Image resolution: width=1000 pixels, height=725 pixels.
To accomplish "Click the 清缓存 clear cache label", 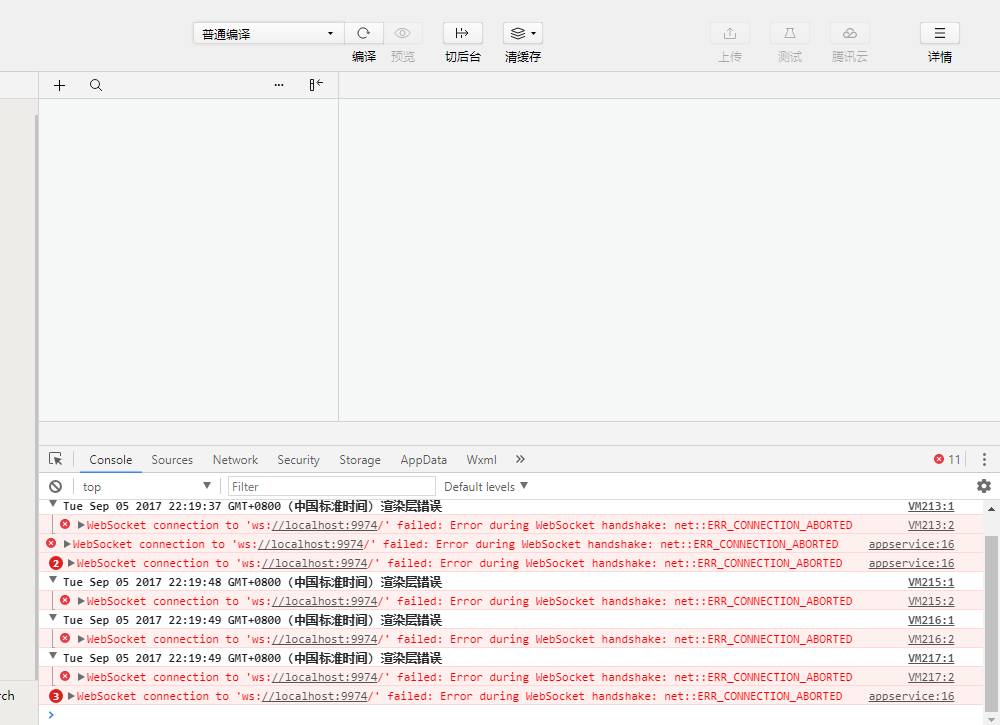I will pos(522,57).
